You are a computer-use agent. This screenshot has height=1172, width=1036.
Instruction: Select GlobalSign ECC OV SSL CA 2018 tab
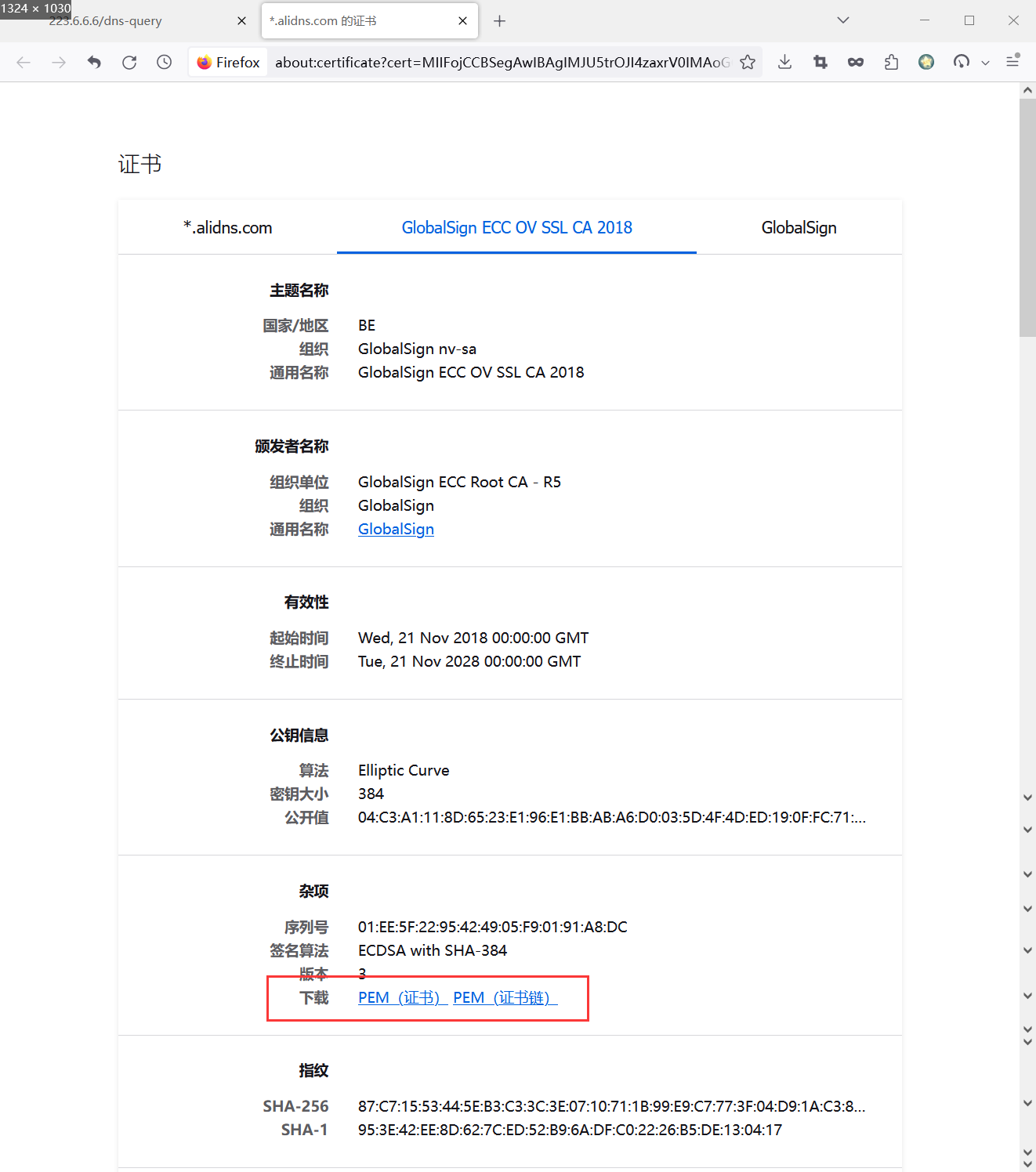[x=516, y=228]
